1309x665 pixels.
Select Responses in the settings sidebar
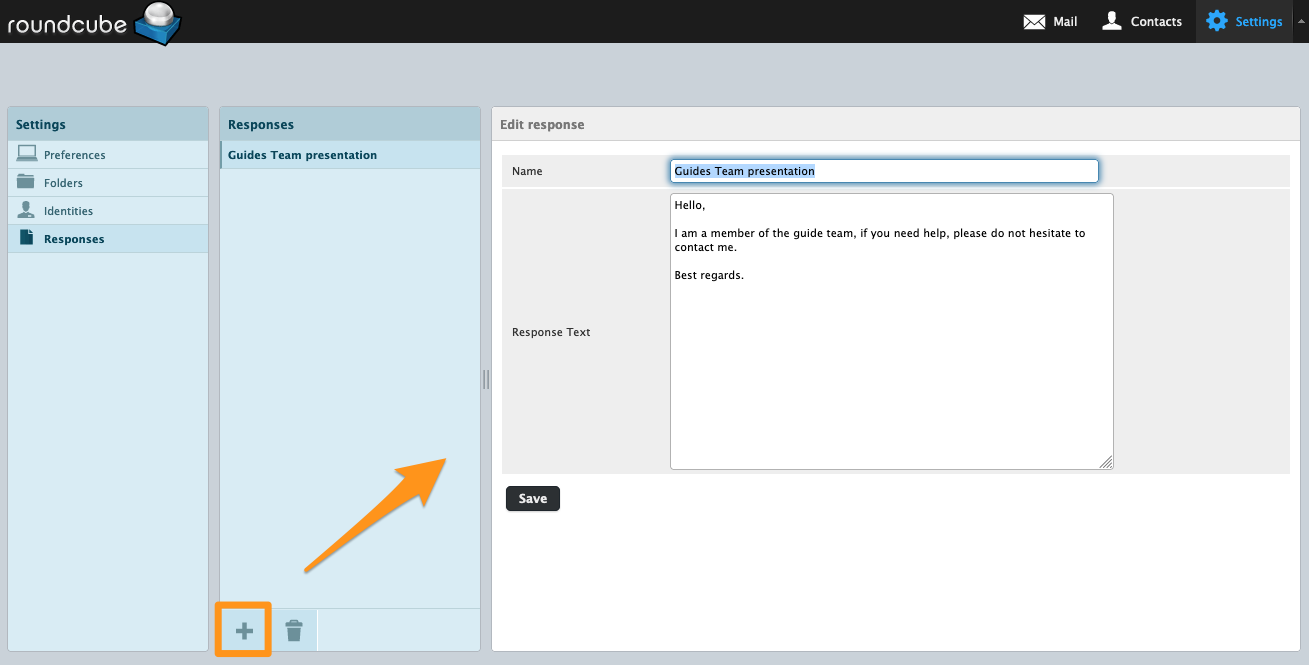point(74,239)
